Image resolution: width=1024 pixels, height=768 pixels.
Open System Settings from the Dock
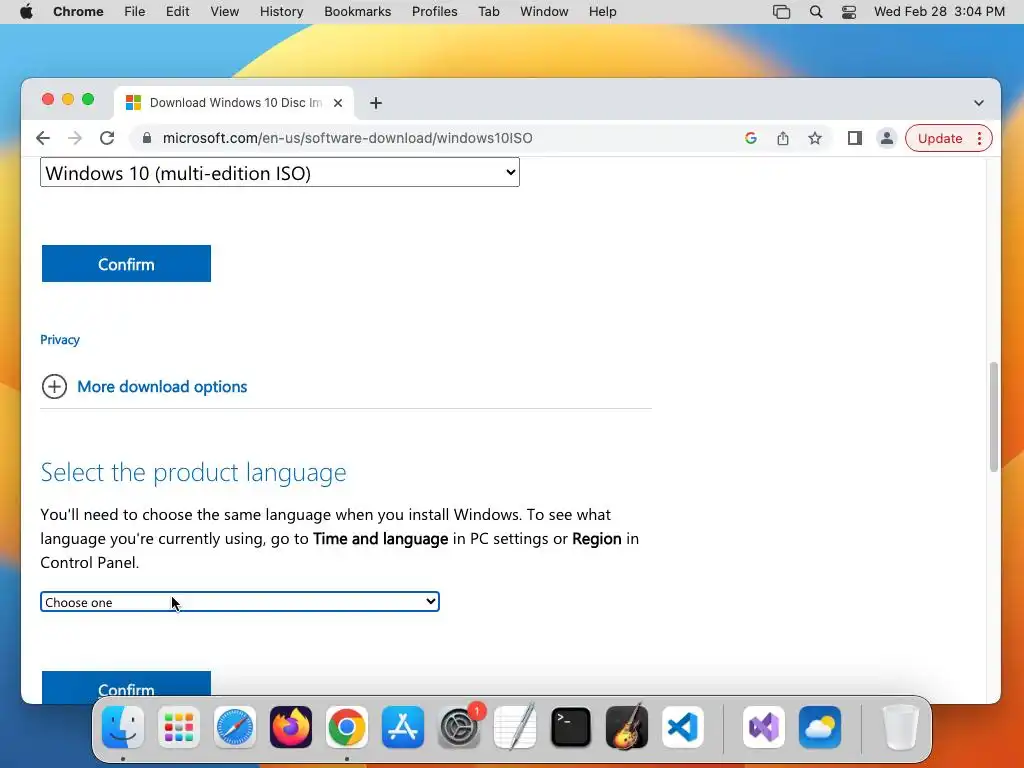tap(459, 727)
